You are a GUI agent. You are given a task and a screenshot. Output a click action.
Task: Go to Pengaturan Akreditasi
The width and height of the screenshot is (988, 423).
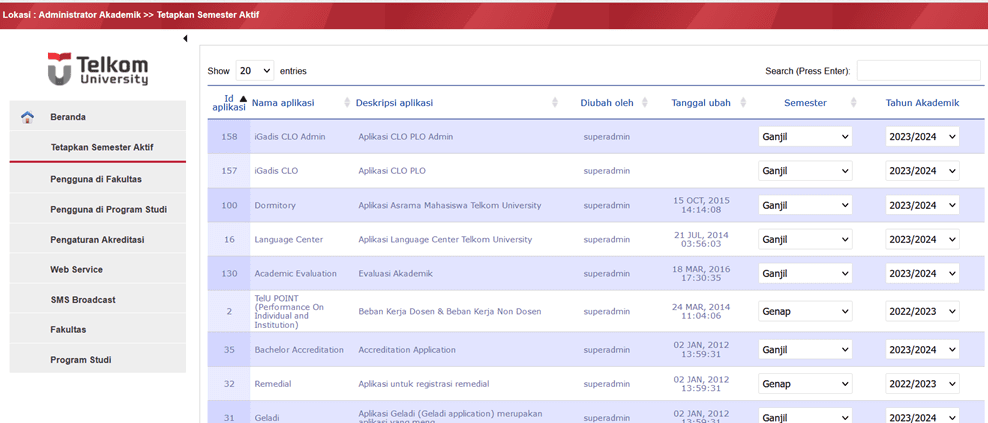pyautogui.click(x=98, y=240)
